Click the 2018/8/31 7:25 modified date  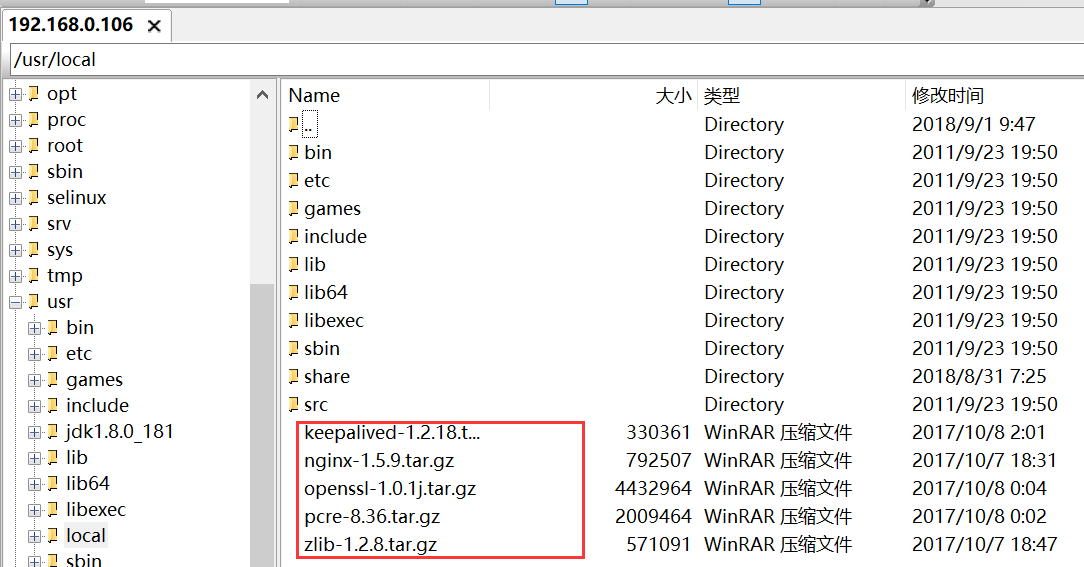(x=979, y=377)
